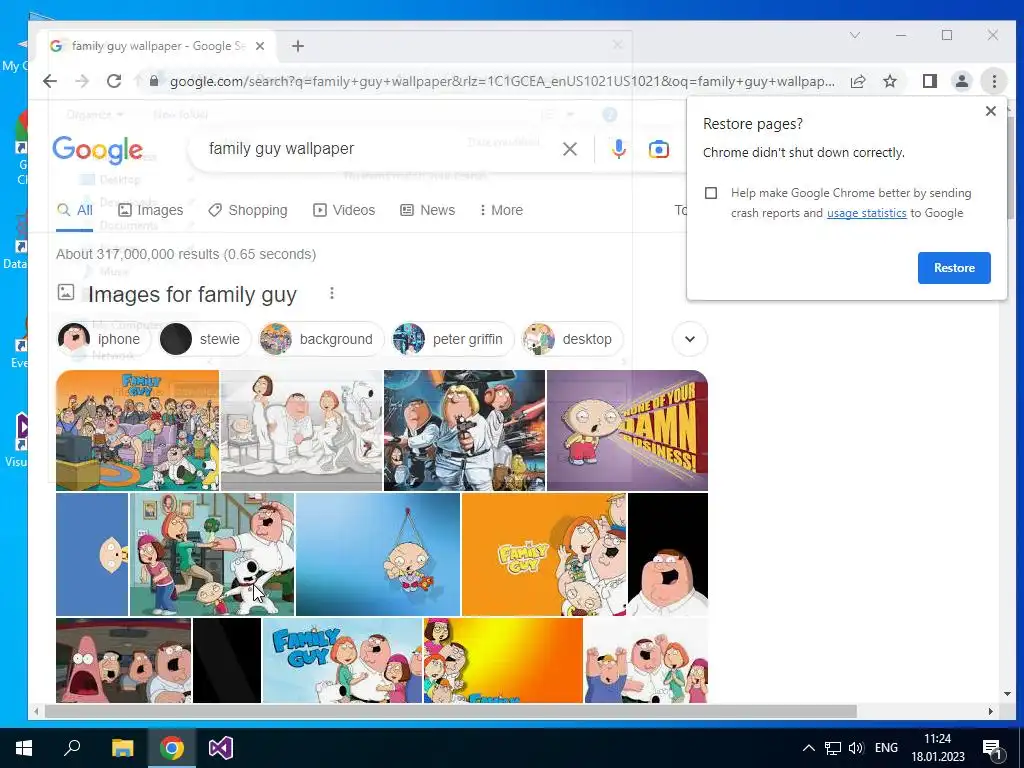This screenshot has height=768, width=1024.
Task: Share this page using the share icon
Action: pos(857,81)
